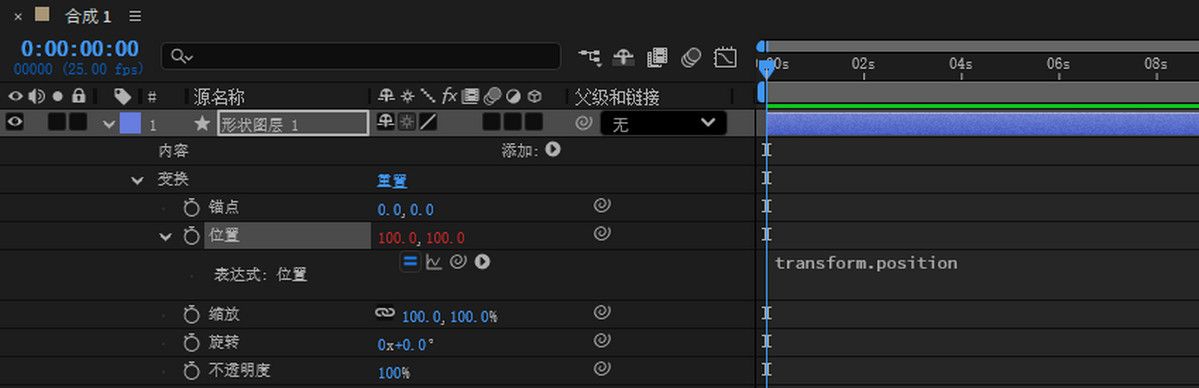Toggle 锚点 stopwatch for keyframing
The width and height of the screenshot is (1199, 388).
[190, 208]
